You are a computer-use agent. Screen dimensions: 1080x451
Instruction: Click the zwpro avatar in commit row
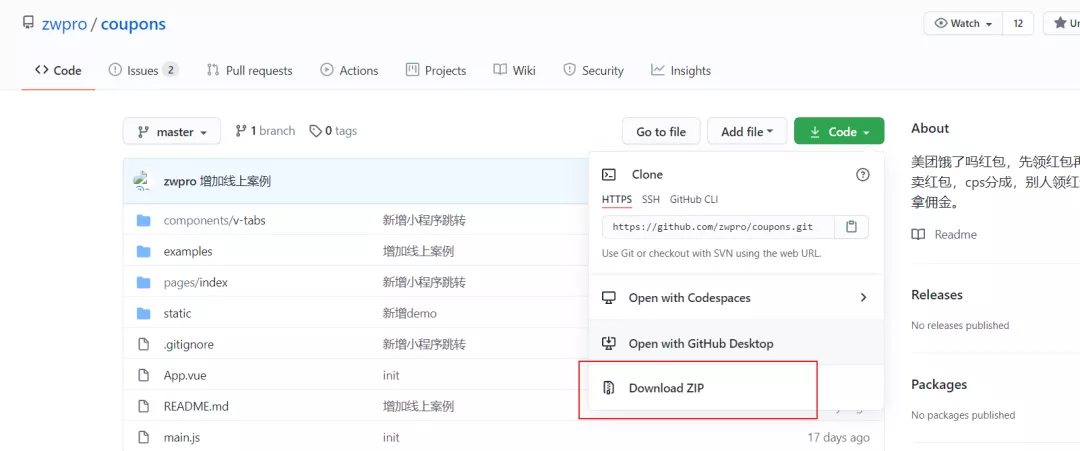[x=142, y=181]
